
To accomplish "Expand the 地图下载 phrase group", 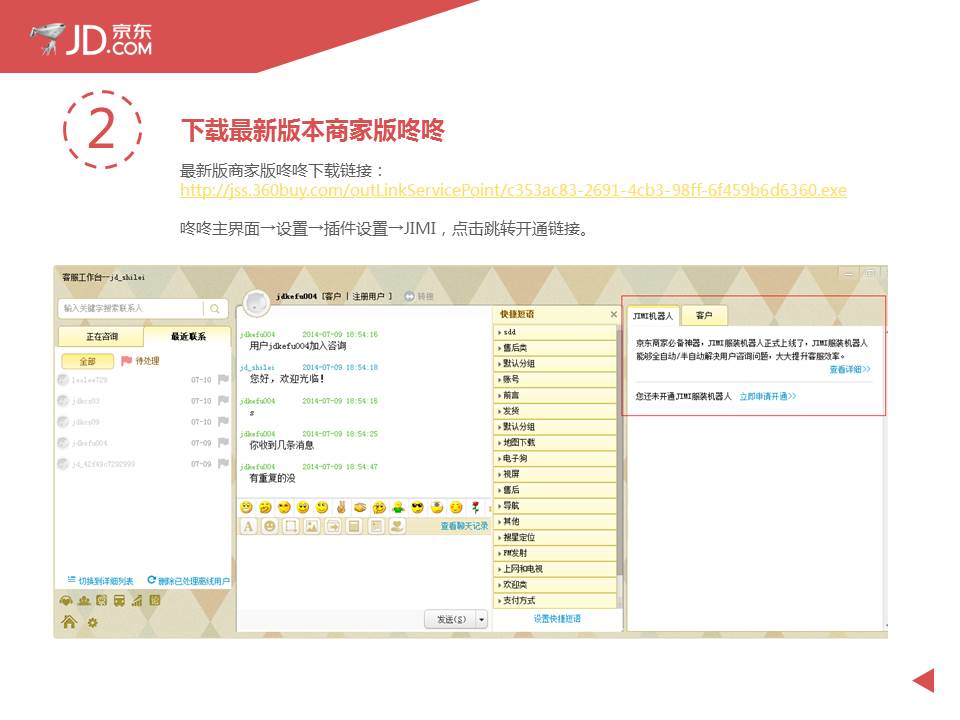I will pyautogui.click(x=555, y=442).
